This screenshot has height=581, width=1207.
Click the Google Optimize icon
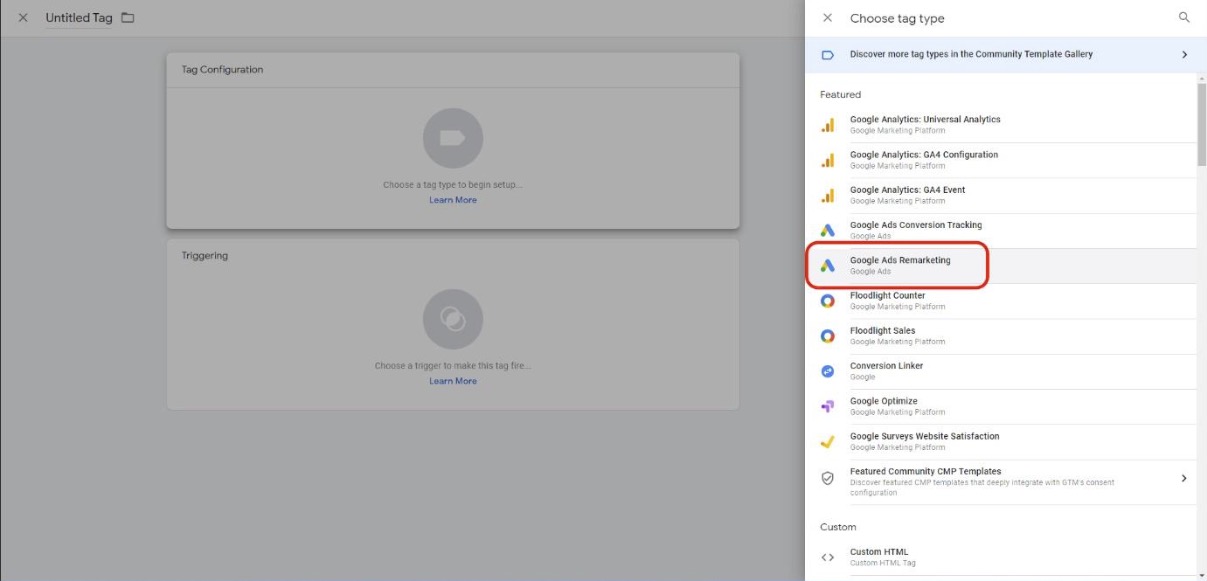[827, 406]
